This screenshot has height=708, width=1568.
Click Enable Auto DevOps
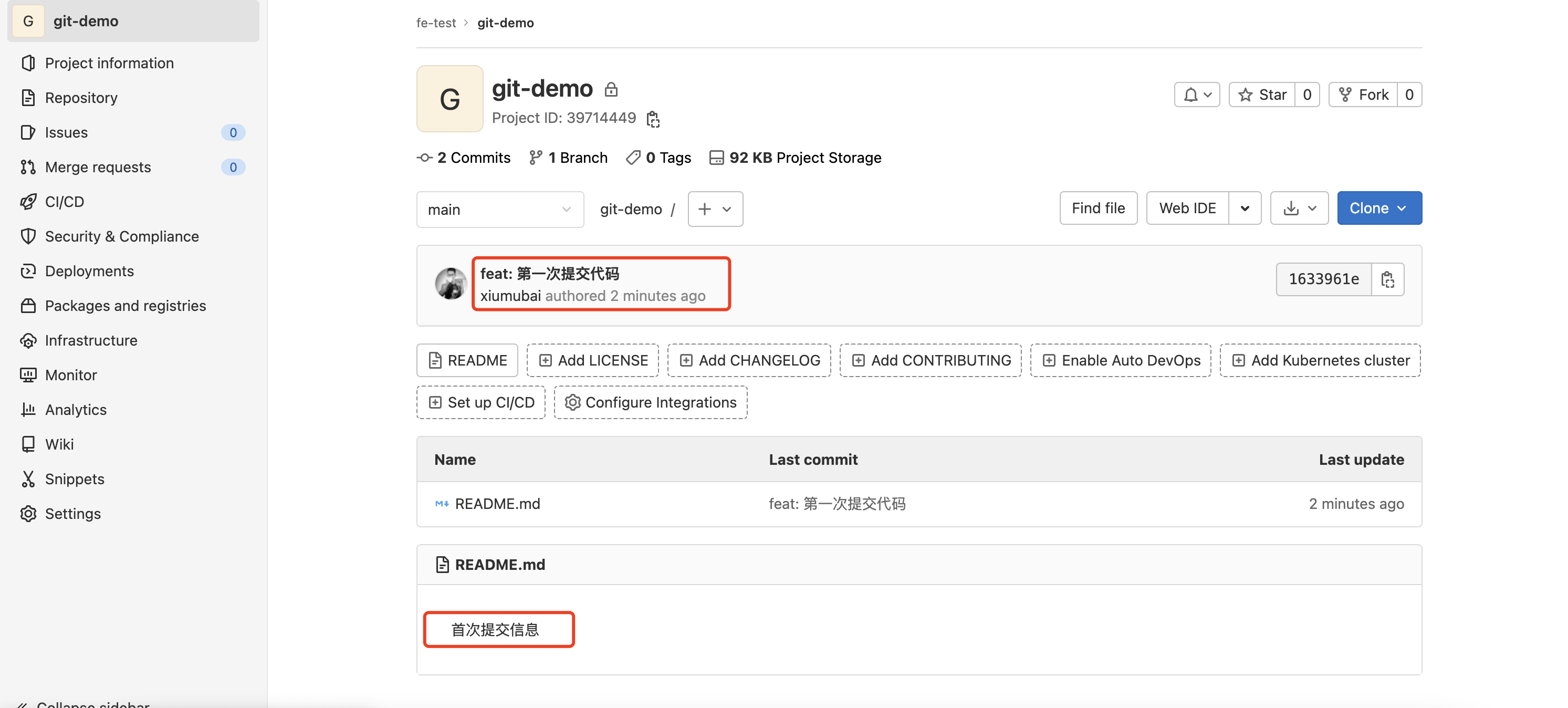[x=1120, y=360]
